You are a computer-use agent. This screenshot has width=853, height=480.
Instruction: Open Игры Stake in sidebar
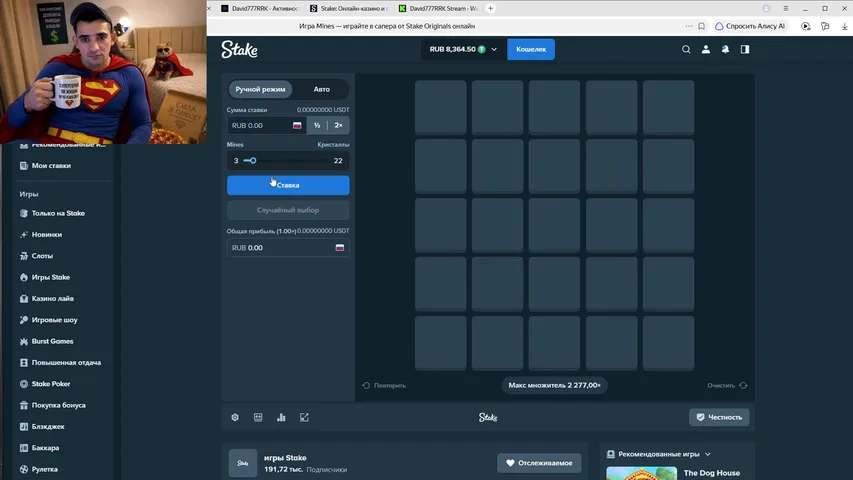tap(51, 277)
